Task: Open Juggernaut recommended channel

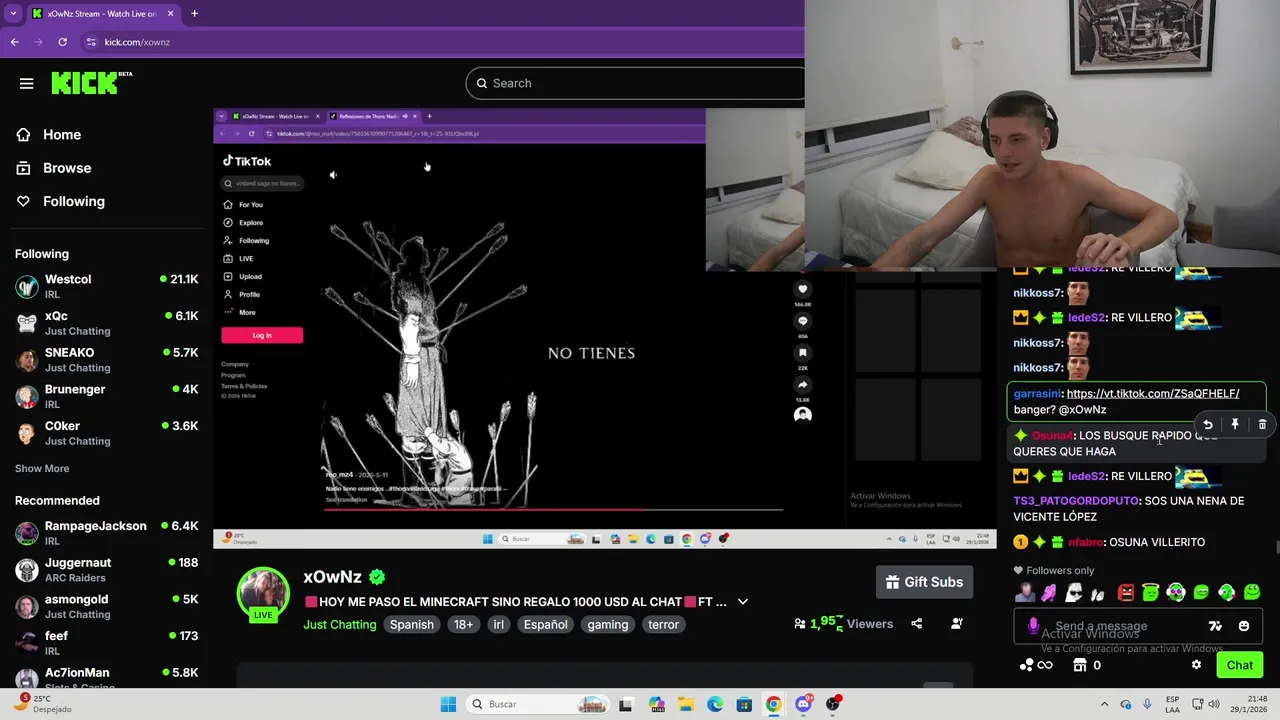Action: pyautogui.click(x=107, y=570)
